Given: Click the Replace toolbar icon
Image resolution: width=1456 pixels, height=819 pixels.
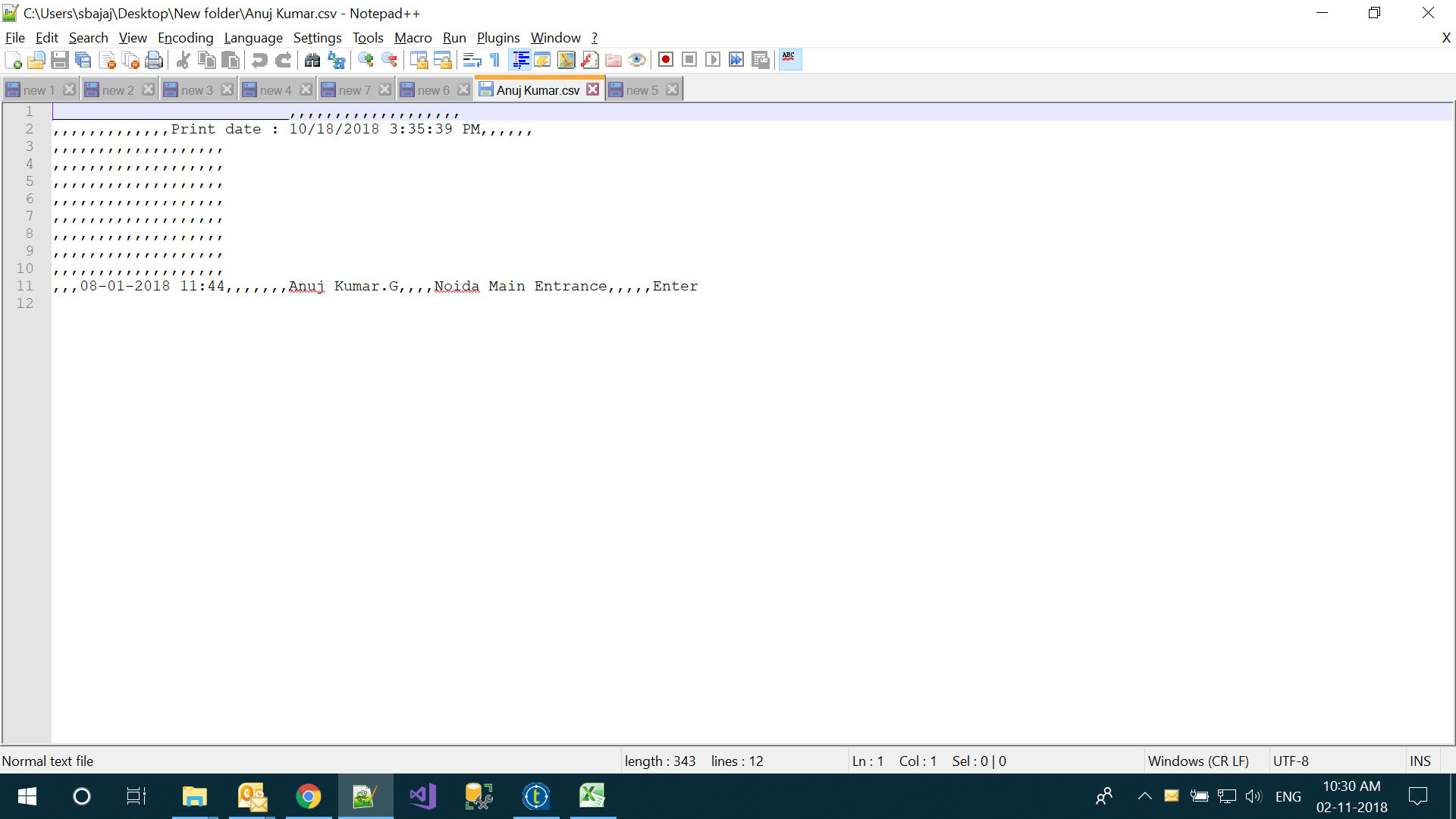Looking at the screenshot, I should coord(337,60).
